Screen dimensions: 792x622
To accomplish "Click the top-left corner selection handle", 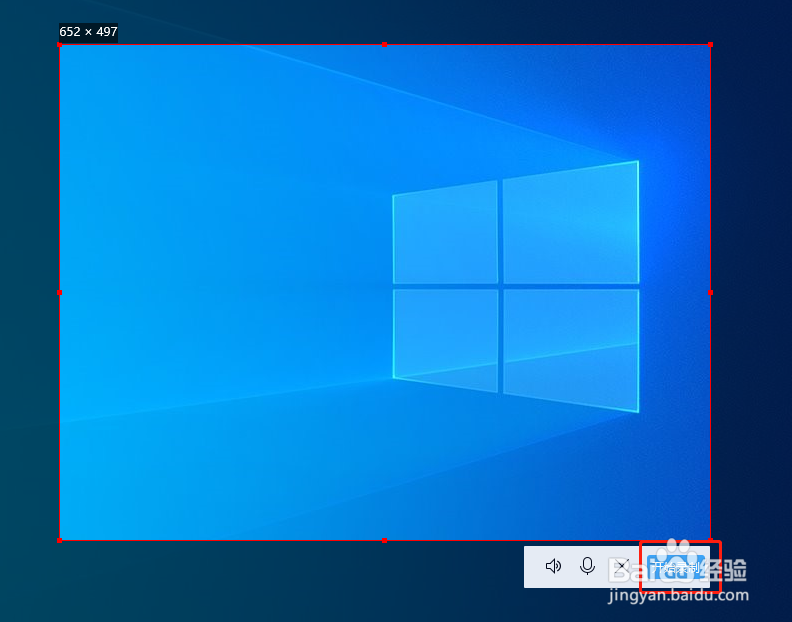I will (60, 45).
